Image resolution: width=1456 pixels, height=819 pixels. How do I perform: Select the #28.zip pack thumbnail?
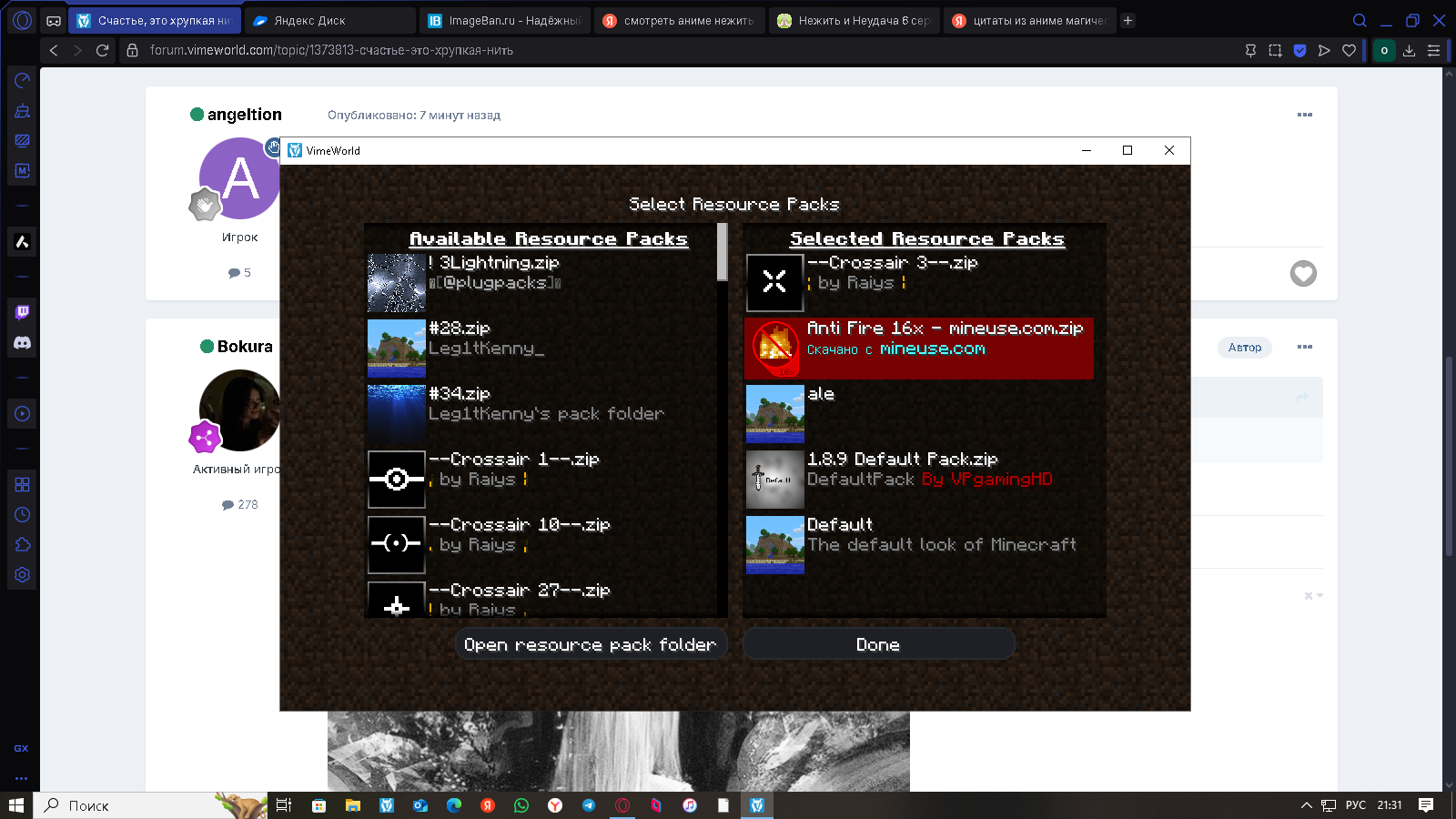[x=396, y=349]
